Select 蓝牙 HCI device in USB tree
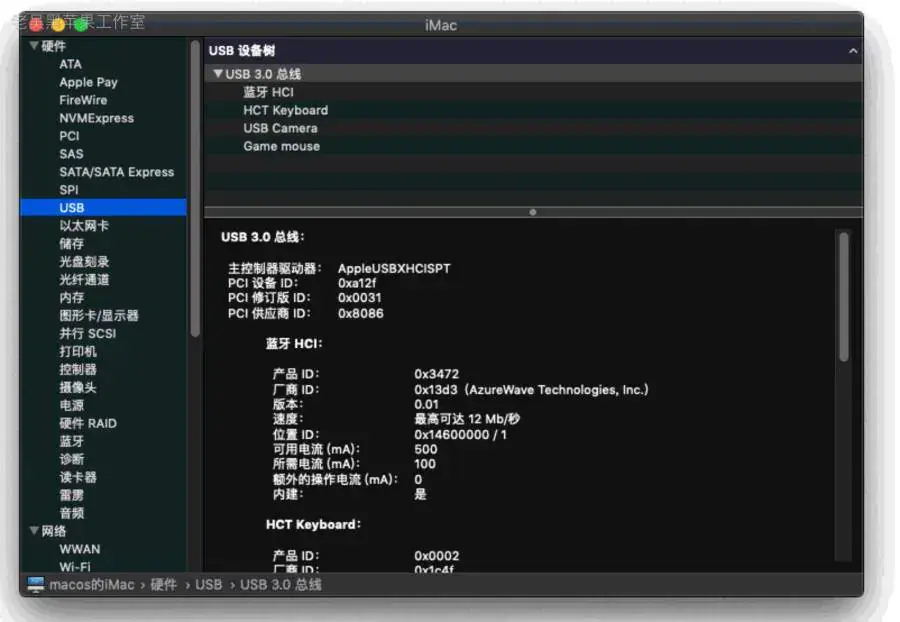Screen dimensions: 900x622 point(269,92)
